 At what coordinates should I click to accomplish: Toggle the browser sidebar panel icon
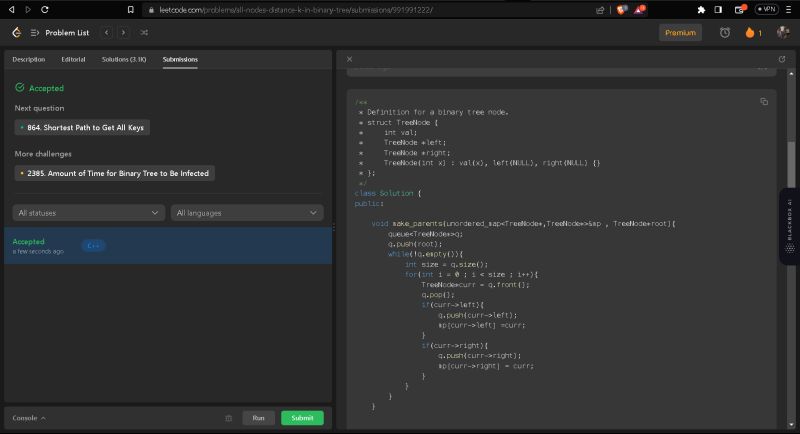coord(718,10)
